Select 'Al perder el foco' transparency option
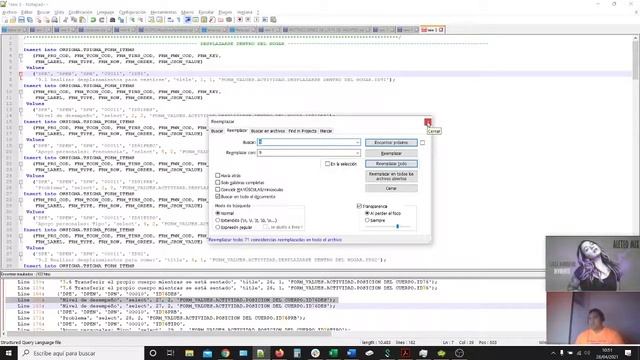Image resolution: width=640 pixels, height=360 pixels. (x=367, y=213)
